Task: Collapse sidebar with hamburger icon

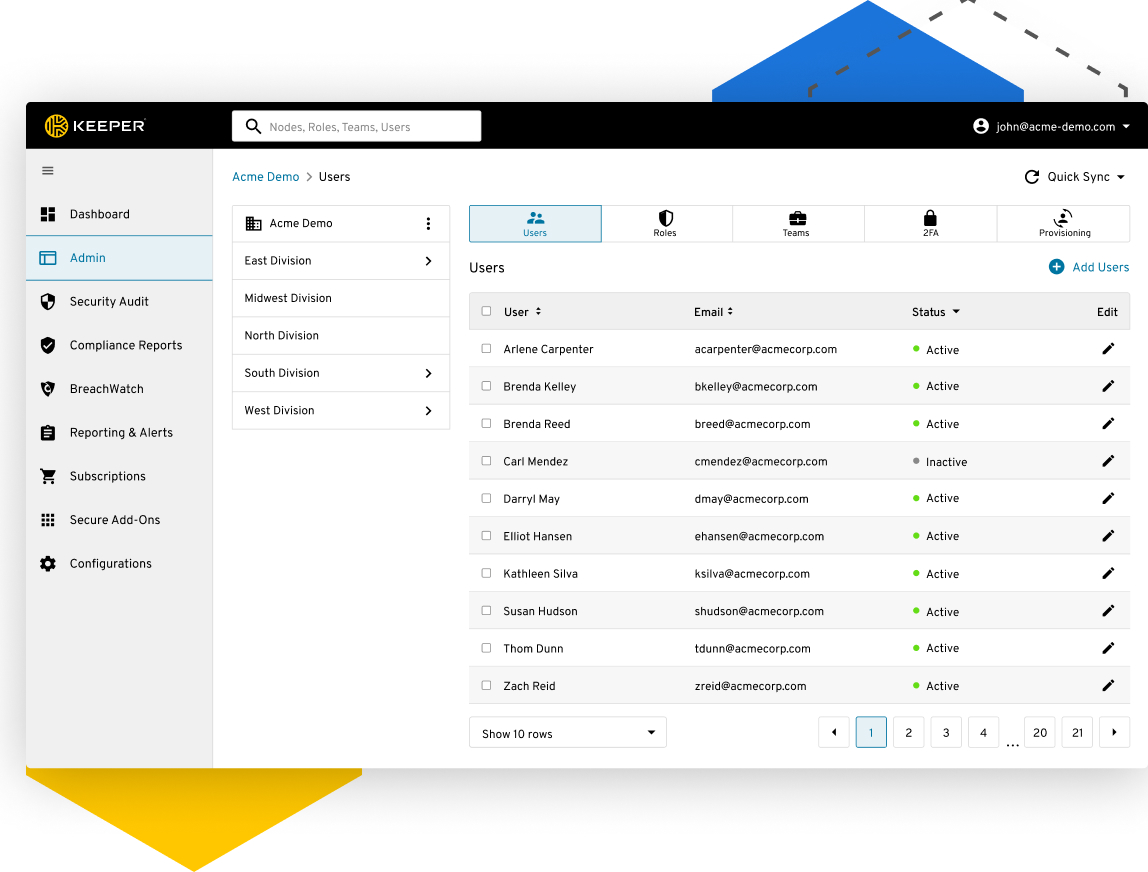Action: coord(48,171)
